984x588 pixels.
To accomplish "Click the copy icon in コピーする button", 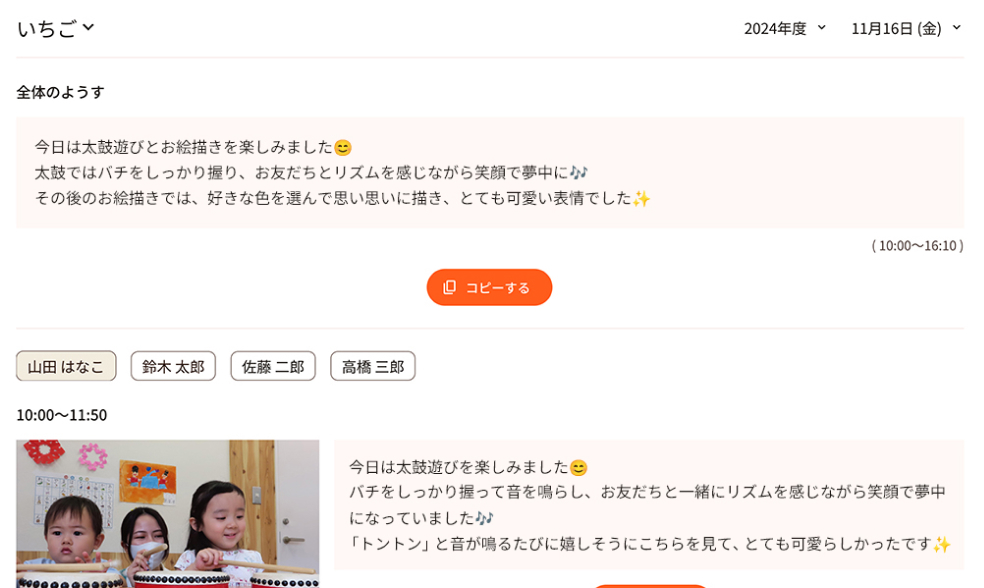I will point(449,287).
